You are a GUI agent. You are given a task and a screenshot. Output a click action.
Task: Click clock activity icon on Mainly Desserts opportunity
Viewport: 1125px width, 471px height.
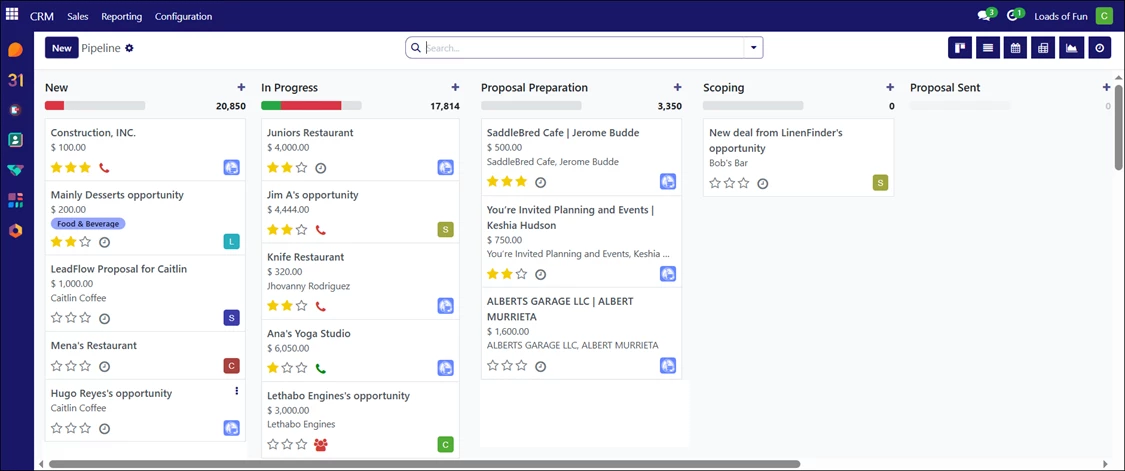point(104,242)
